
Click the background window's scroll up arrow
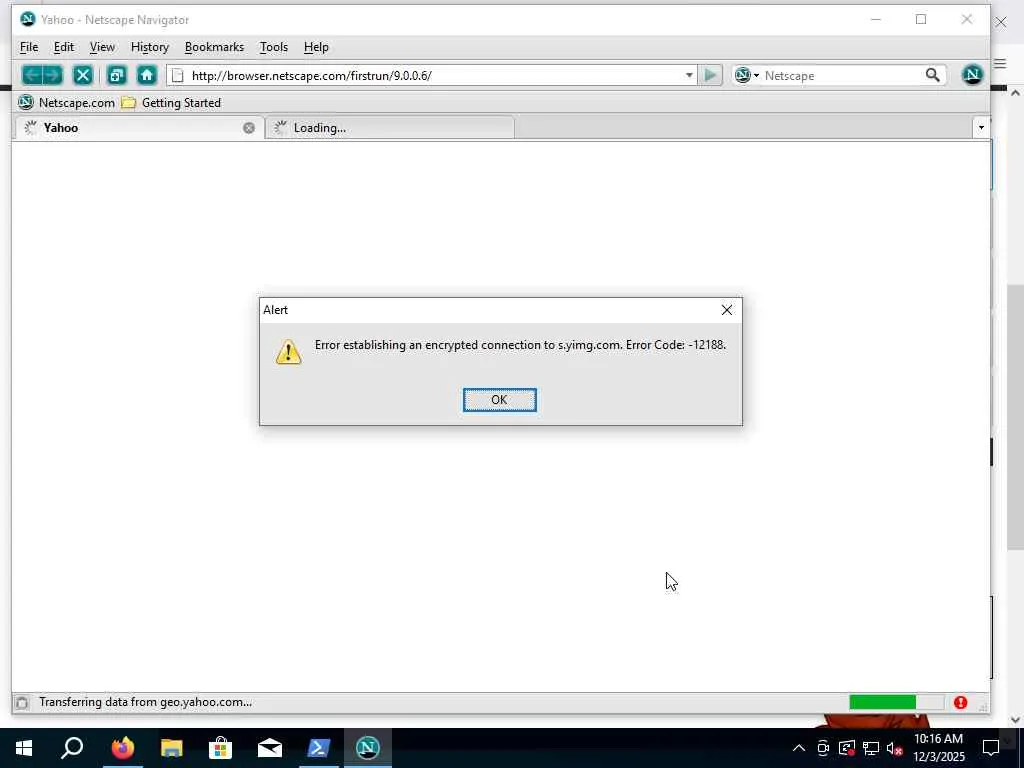tap(1015, 93)
